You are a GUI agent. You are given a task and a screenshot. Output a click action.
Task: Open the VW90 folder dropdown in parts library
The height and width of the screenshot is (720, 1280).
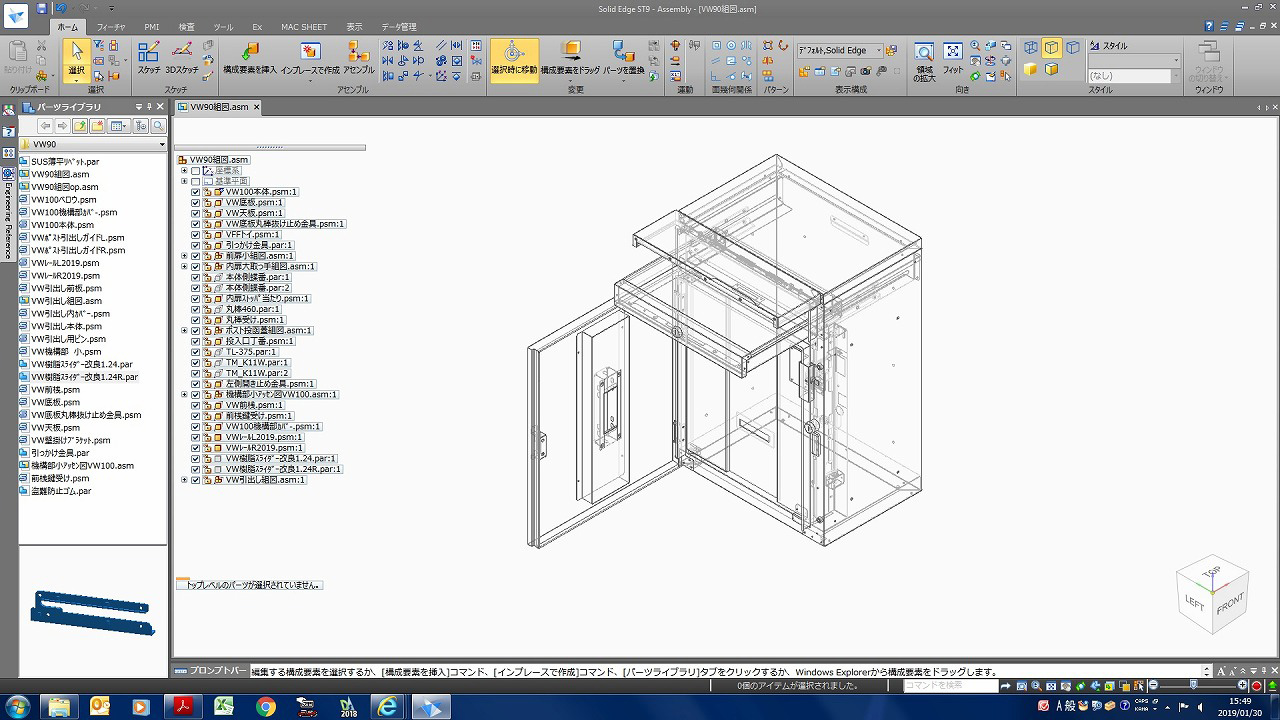tap(162, 145)
